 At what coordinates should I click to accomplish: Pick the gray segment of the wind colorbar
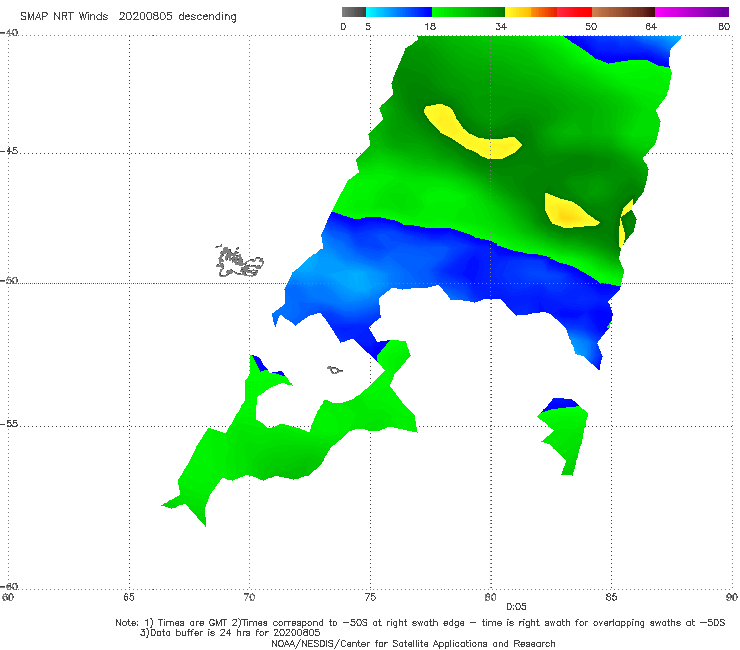pos(354,12)
